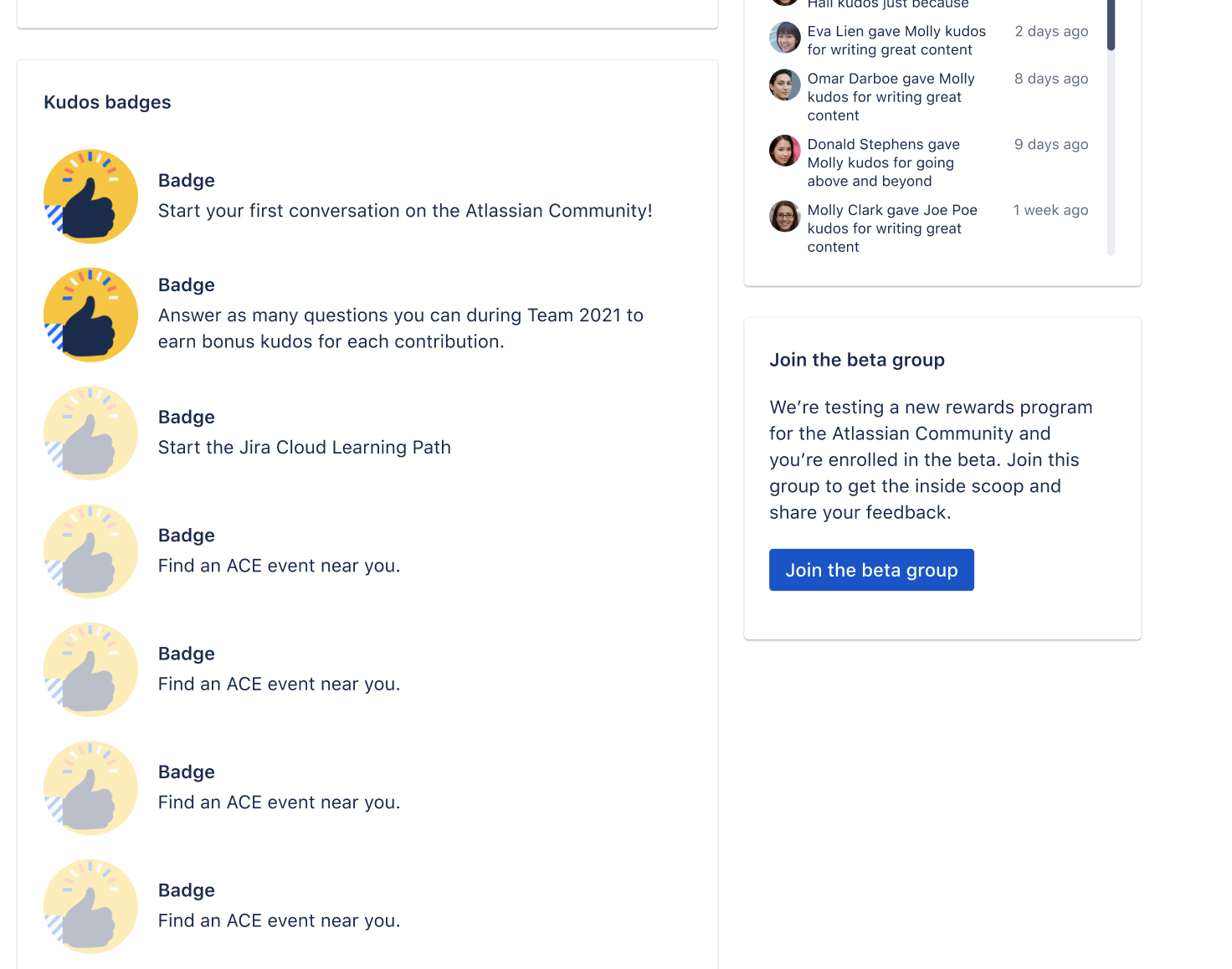Select the first faded ACE event badge icon
This screenshot has width=1232, height=969.
(x=90, y=551)
